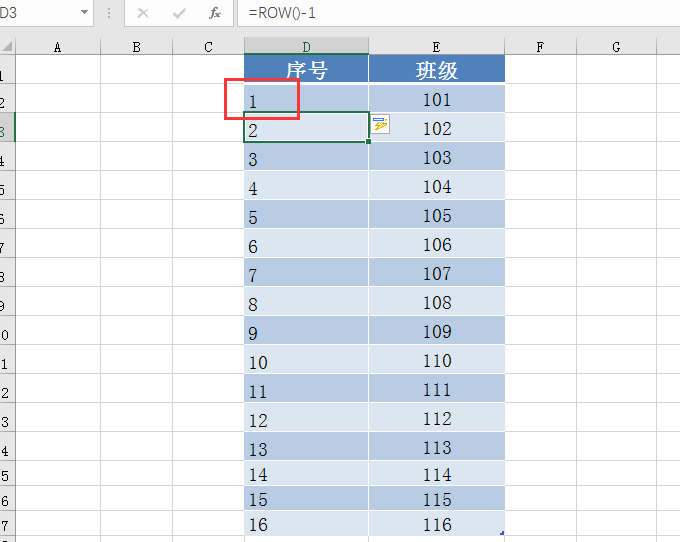
Task: Open the auto-fill options icon beside D3
Action: (x=380, y=124)
